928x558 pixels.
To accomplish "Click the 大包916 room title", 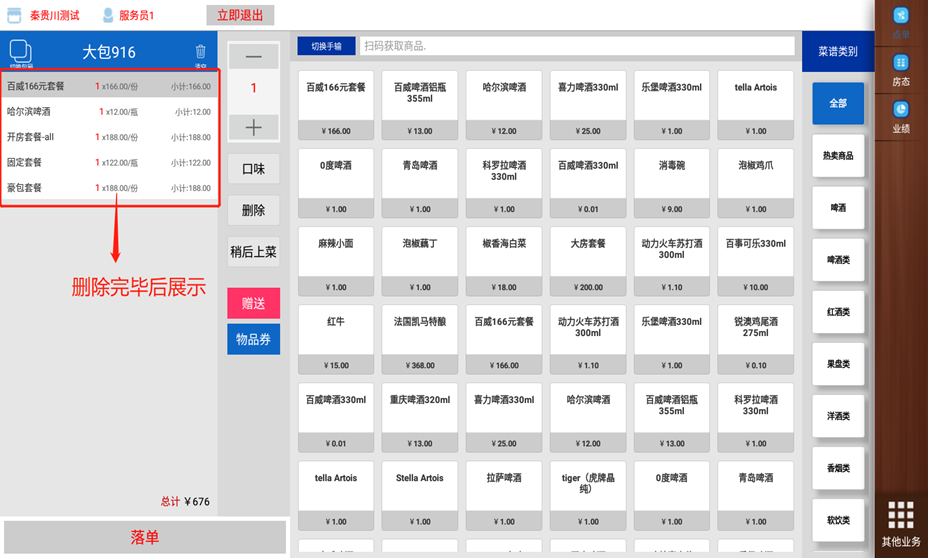I will (x=109, y=52).
